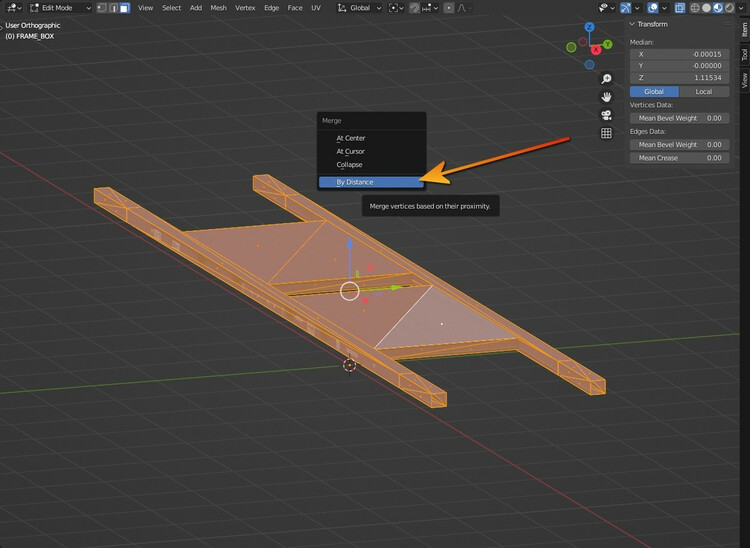Open the Mesh menu
The width and height of the screenshot is (750, 548).
click(x=219, y=8)
